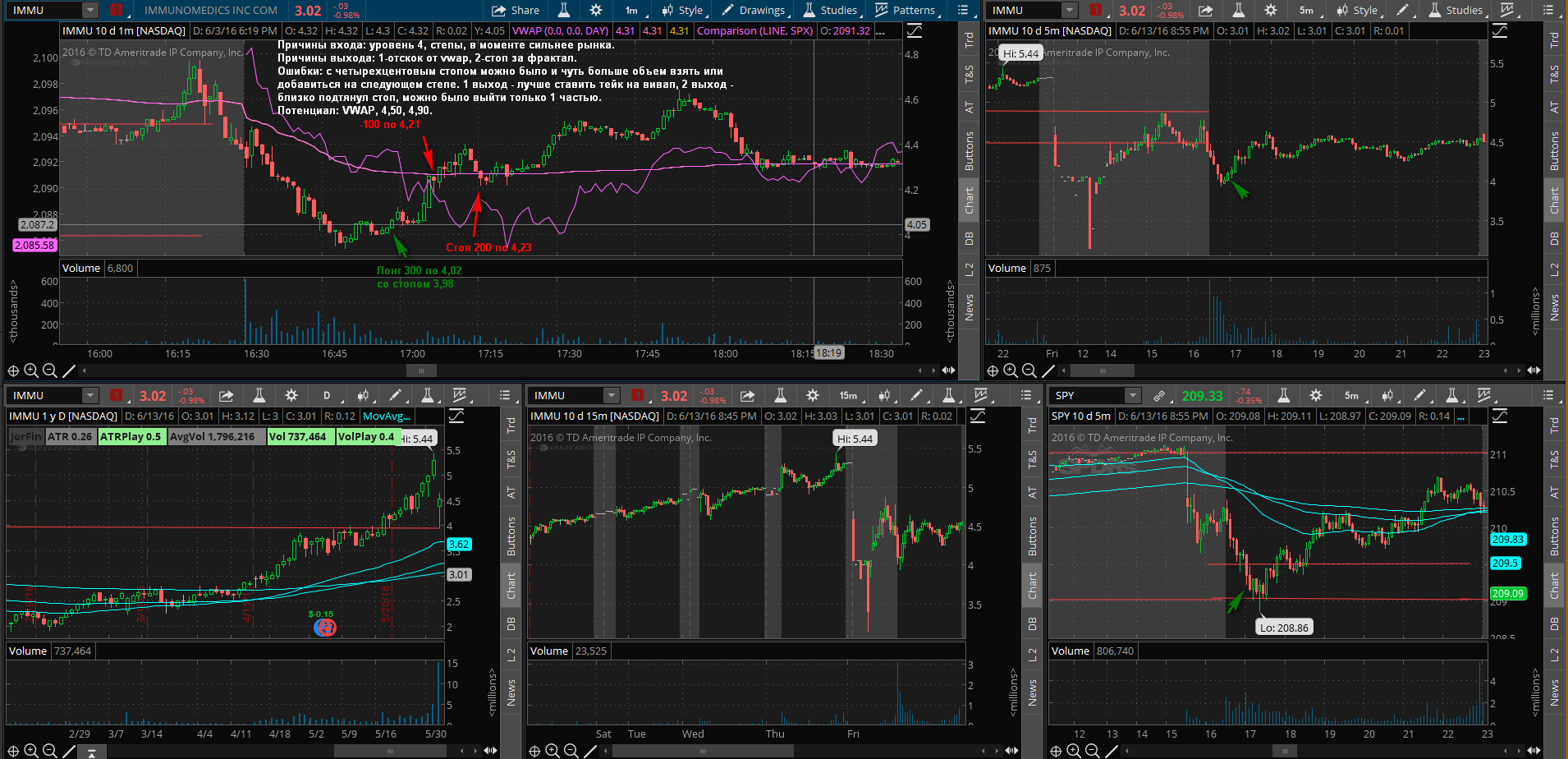Expand symbol dropdown in SPY chart
This screenshot has width=1568, height=759.
1133,395
